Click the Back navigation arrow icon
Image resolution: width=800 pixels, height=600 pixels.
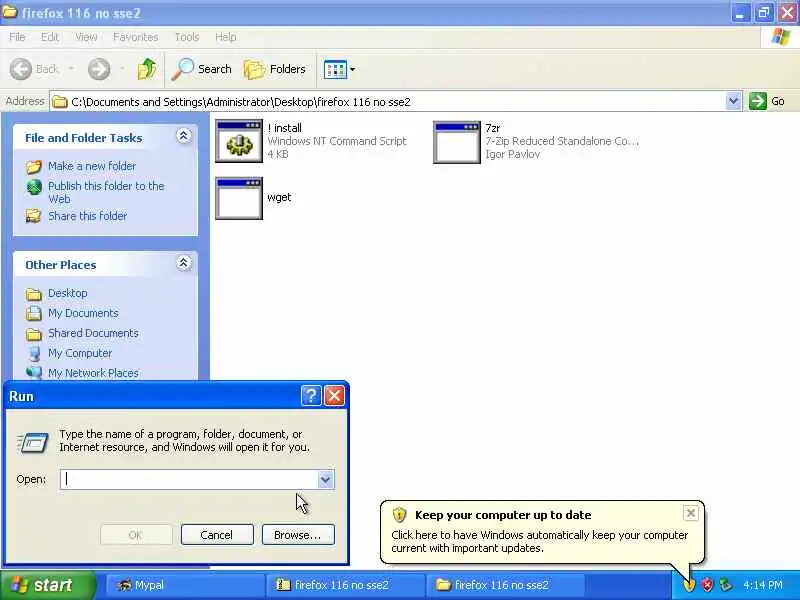pyautogui.click(x=21, y=69)
